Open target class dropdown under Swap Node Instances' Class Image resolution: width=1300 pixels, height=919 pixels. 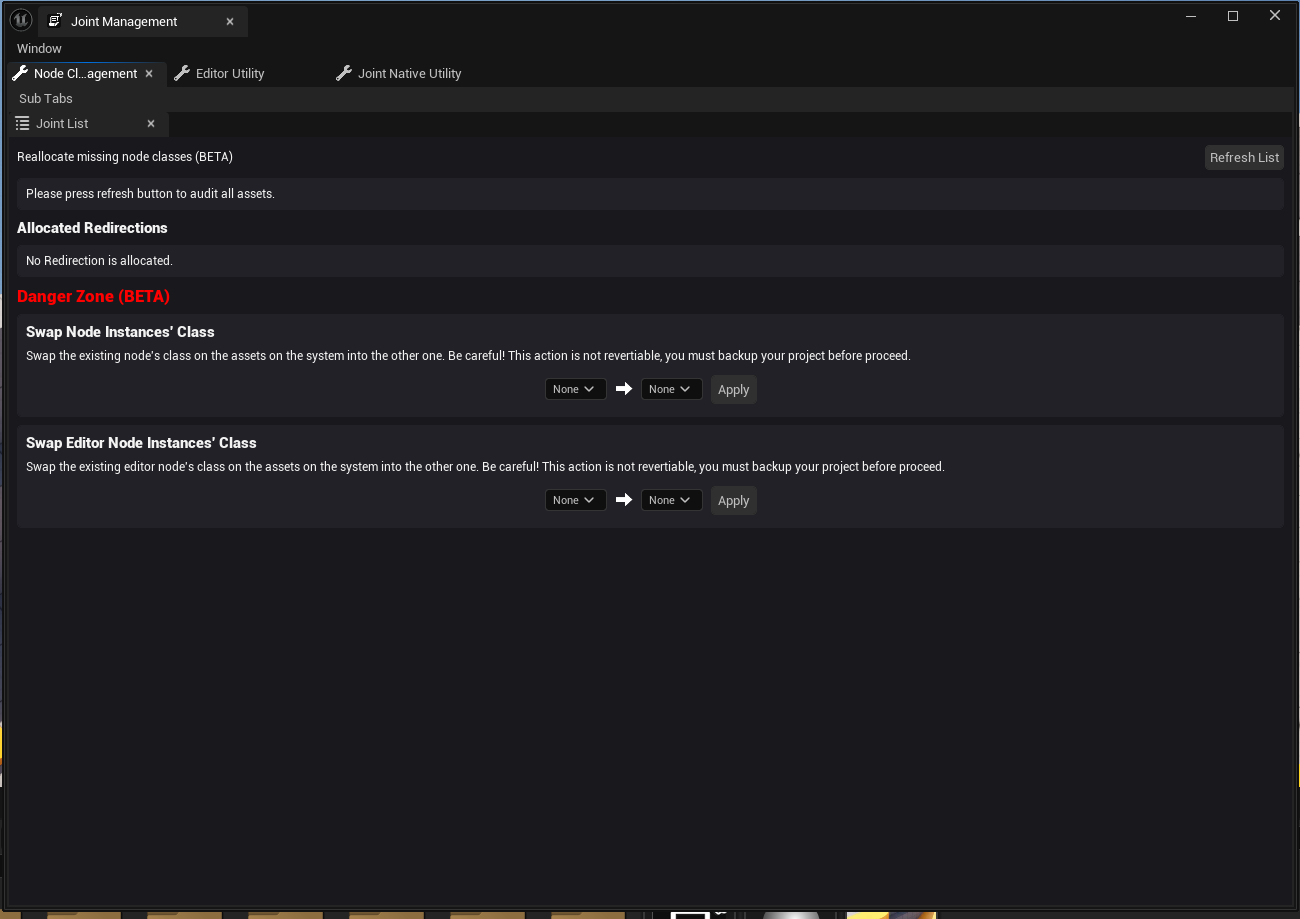coord(671,389)
